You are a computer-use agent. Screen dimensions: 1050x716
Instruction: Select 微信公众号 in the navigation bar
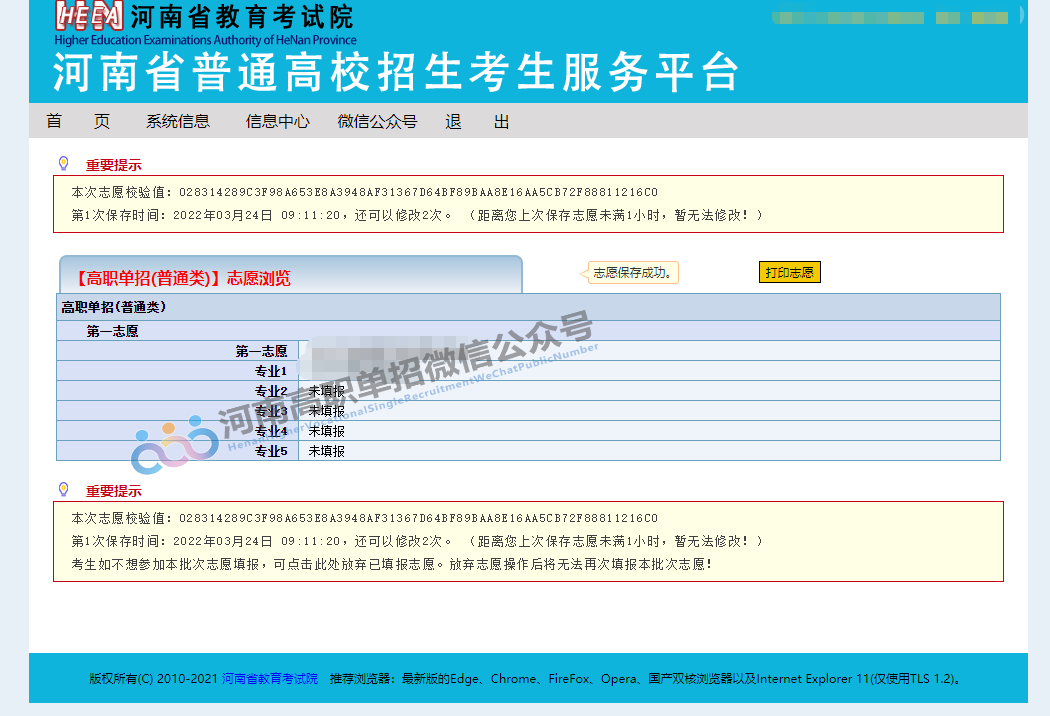pos(377,121)
